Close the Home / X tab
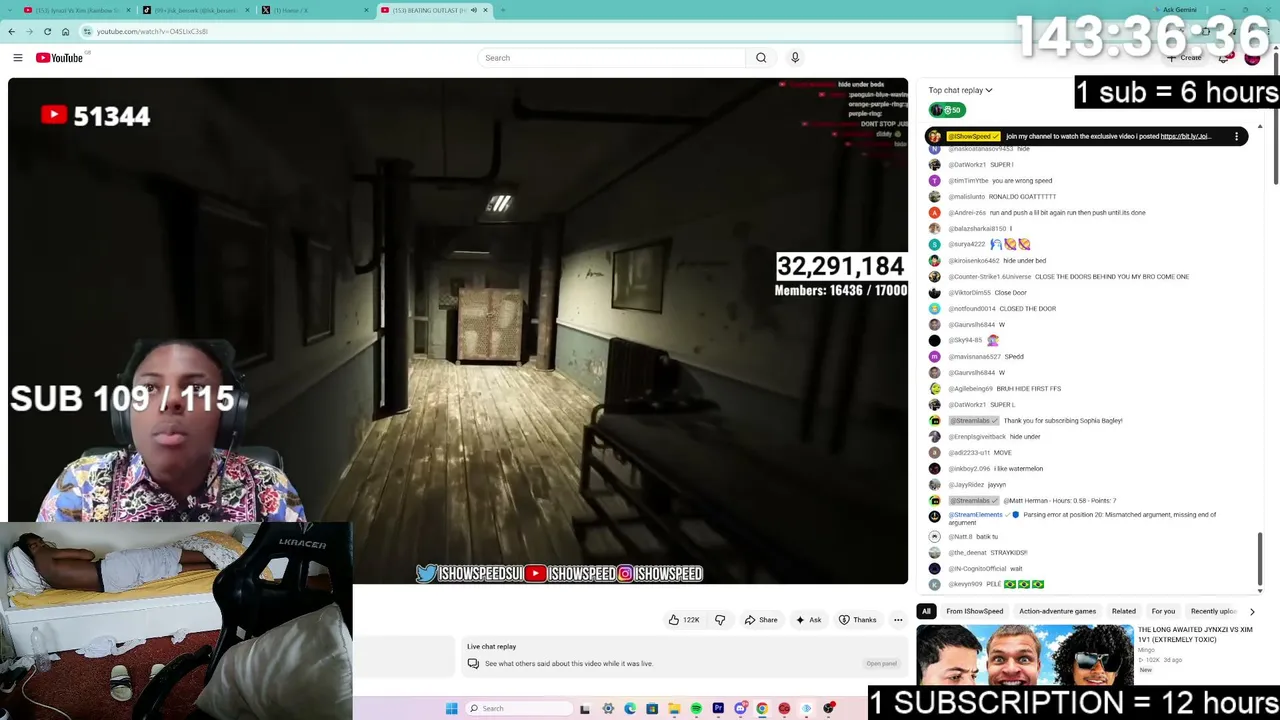 (x=366, y=10)
